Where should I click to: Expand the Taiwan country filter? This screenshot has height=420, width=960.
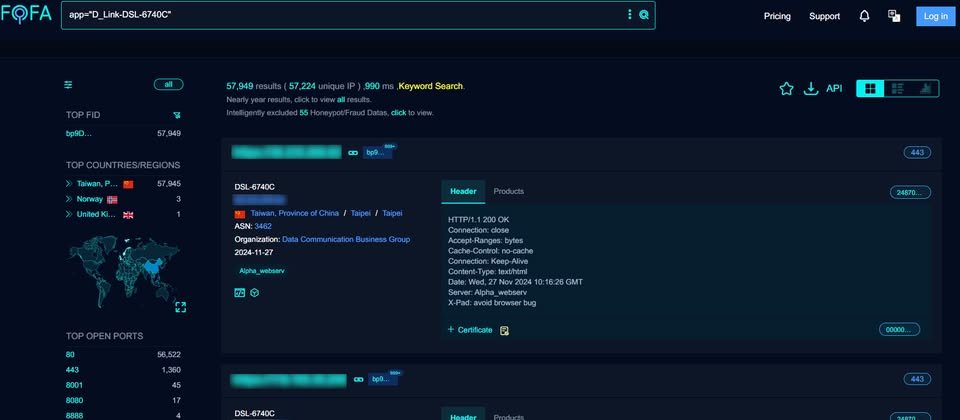(69, 184)
